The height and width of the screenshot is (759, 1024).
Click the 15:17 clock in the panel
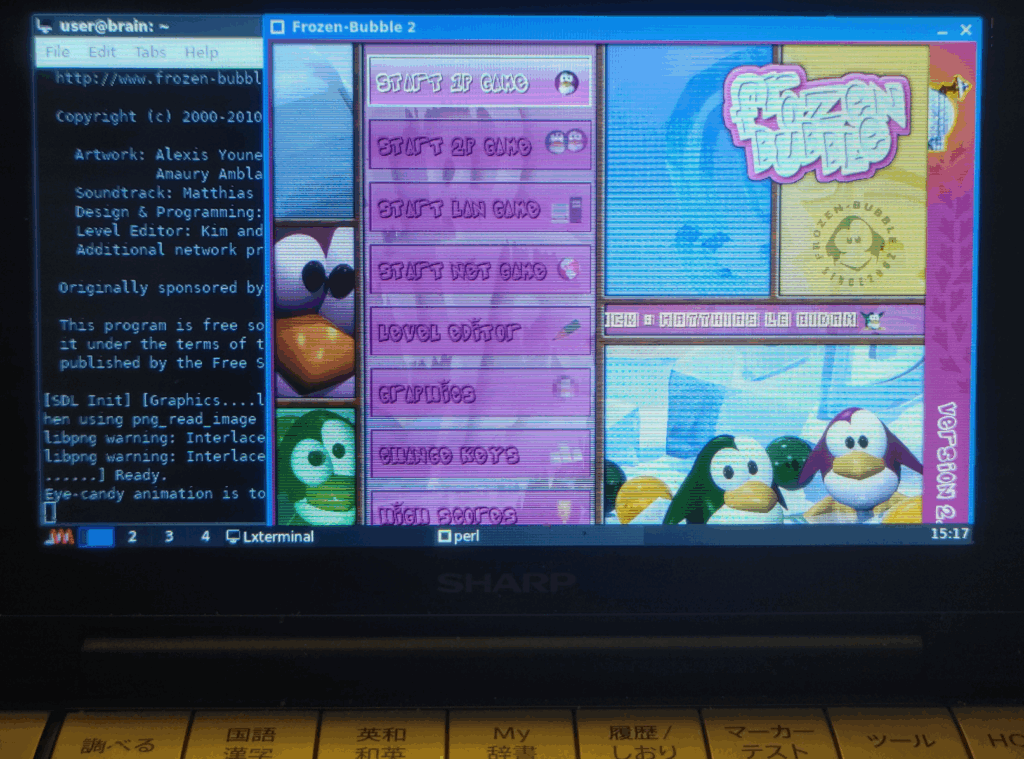coord(949,534)
